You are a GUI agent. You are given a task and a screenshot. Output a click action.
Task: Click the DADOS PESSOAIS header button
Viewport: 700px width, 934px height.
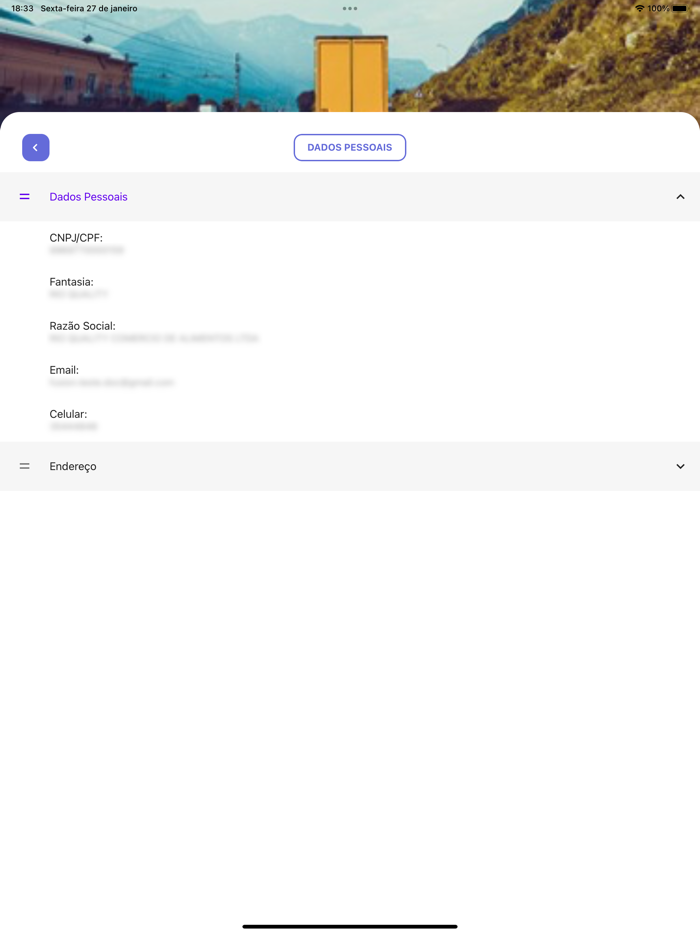point(350,147)
